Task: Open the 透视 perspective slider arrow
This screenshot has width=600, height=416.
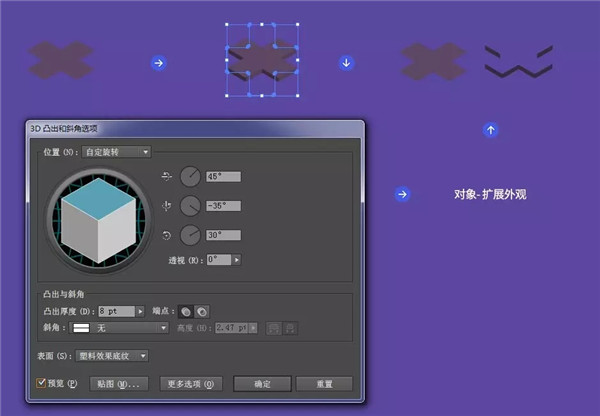Action: 237,260
